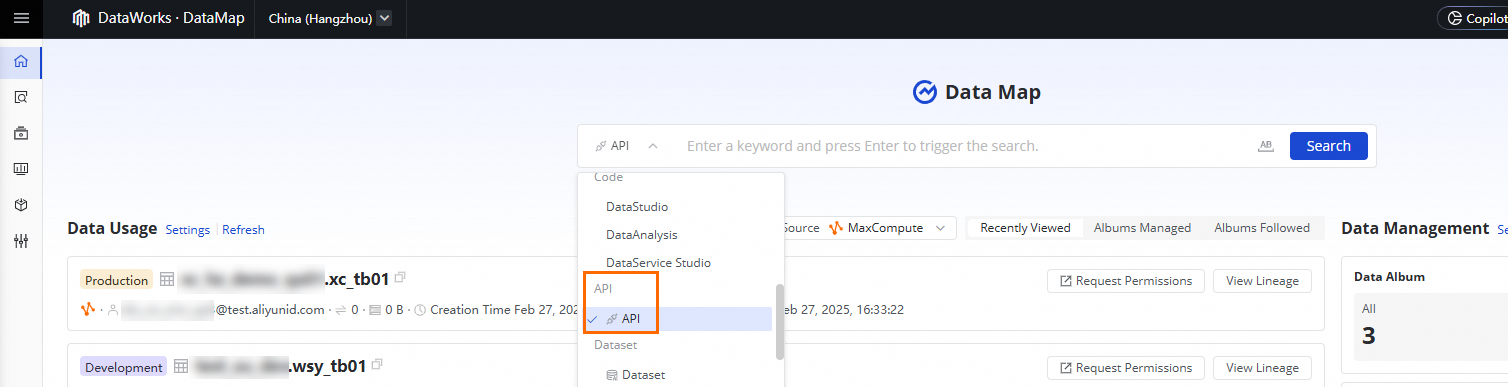
Task: Click the Data Usage Refresh link
Action: coord(243,229)
